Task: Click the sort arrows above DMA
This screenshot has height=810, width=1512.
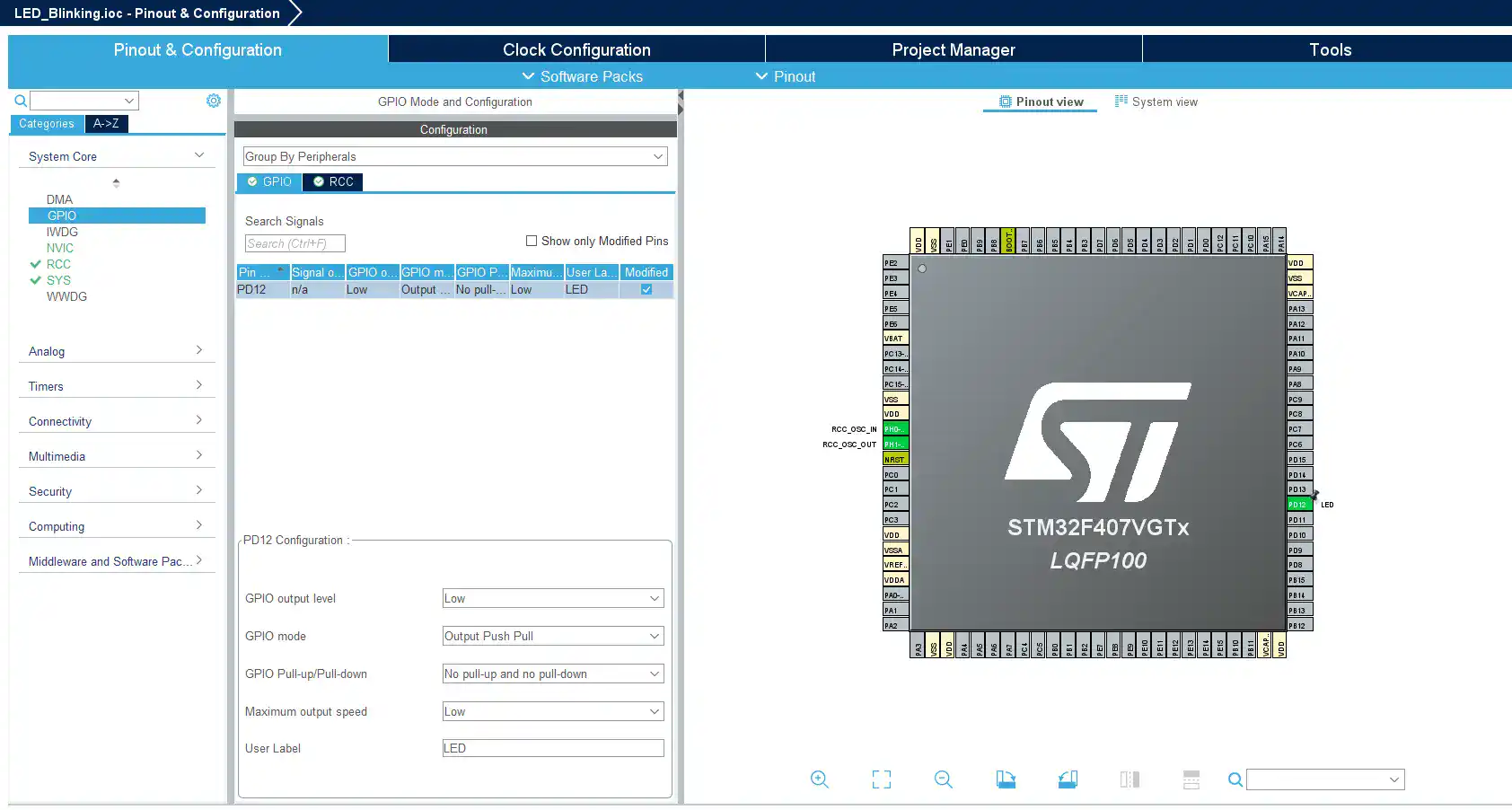Action: (116, 182)
